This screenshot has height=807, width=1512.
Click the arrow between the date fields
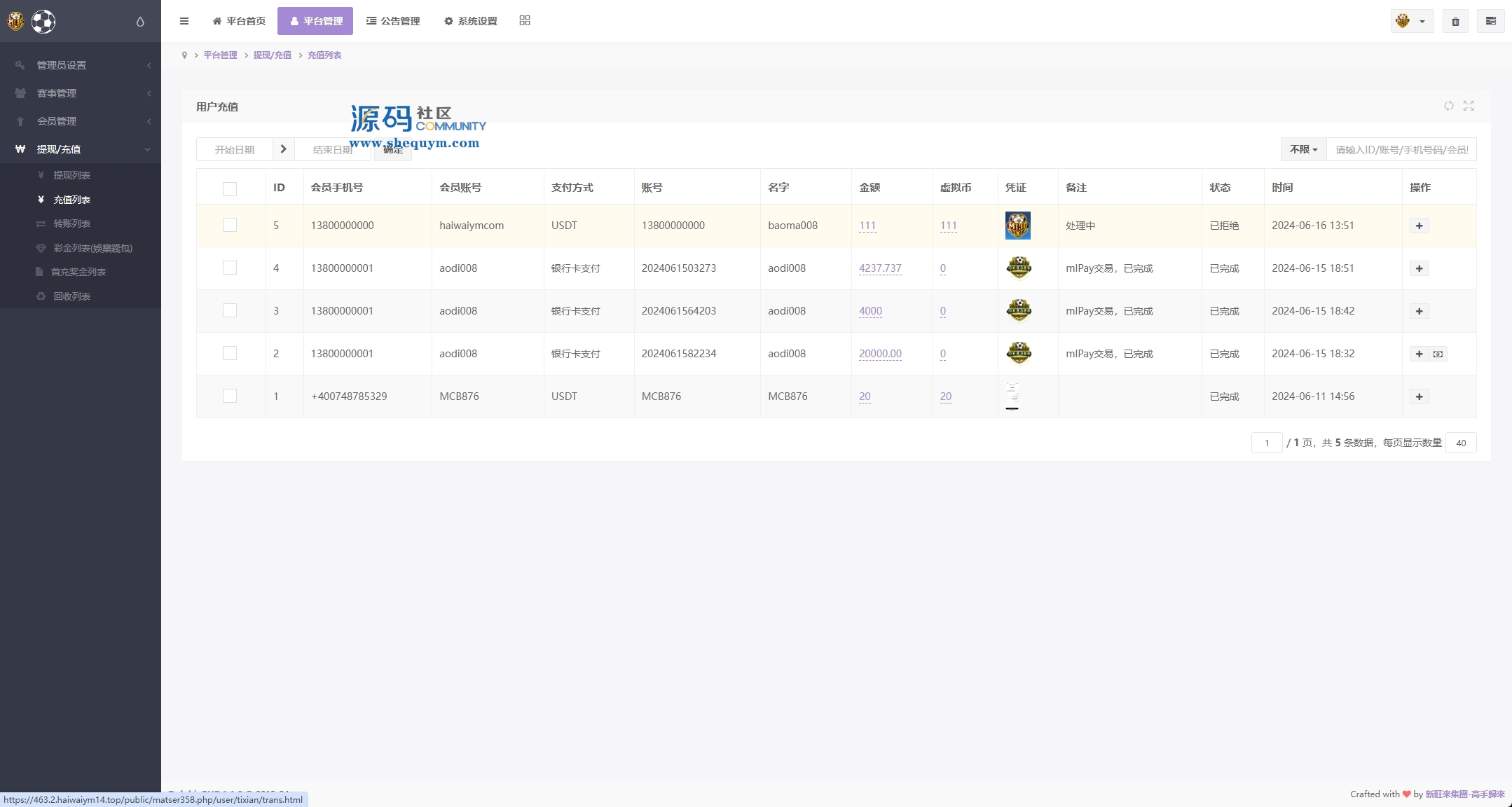tap(283, 149)
